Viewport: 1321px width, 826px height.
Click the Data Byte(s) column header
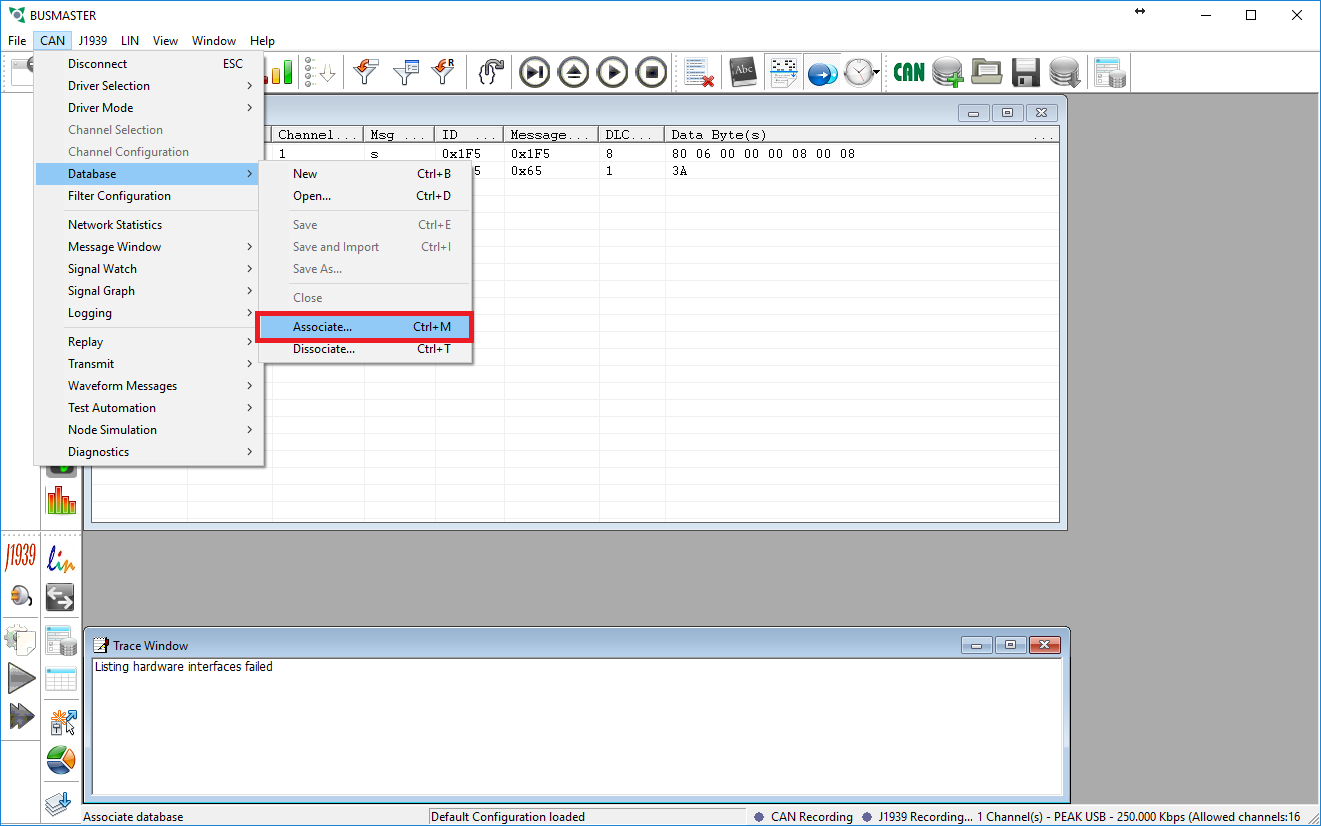tap(861, 135)
